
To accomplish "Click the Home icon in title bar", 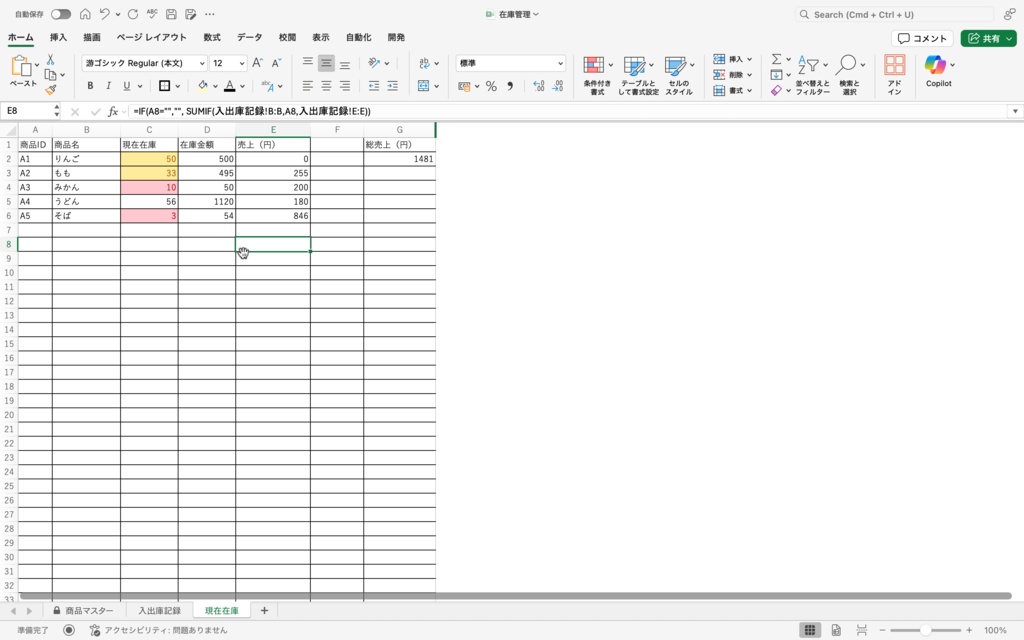I will pyautogui.click(x=85, y=14).
